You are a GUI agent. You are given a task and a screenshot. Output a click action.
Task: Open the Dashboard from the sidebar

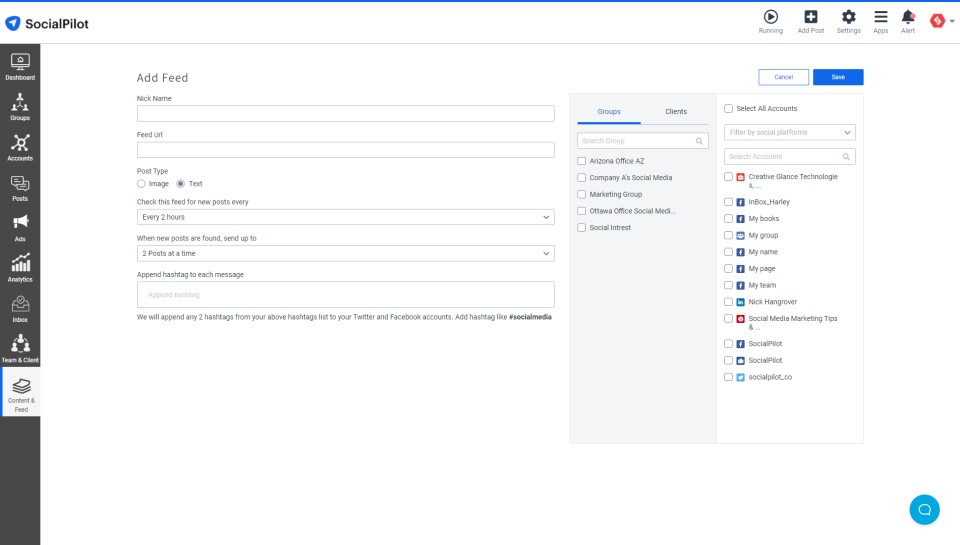[x=20, y=67]
